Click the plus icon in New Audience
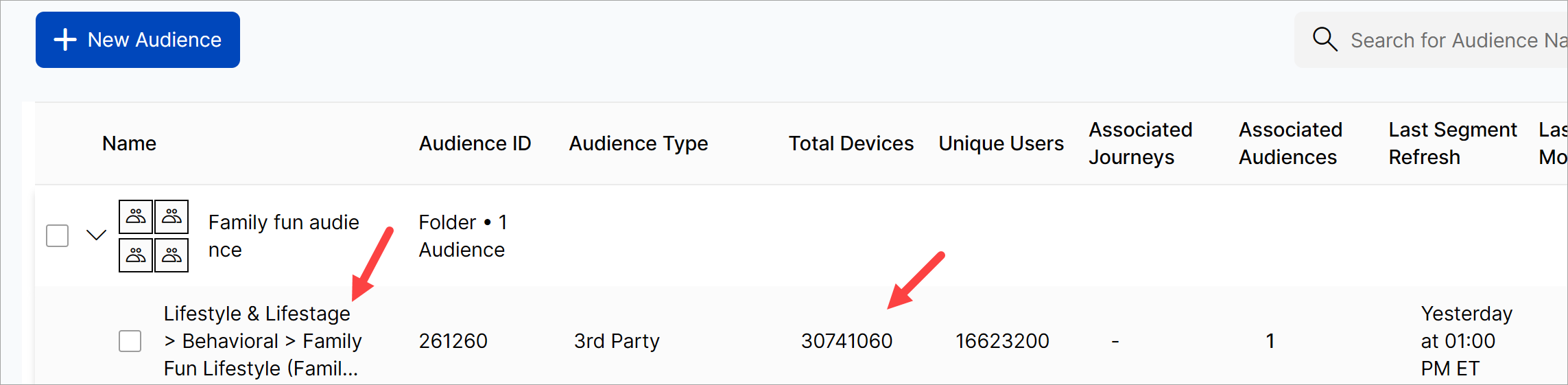Image resolution: width=1568 pixels, height=385 pixels. (x=65, y=40)
